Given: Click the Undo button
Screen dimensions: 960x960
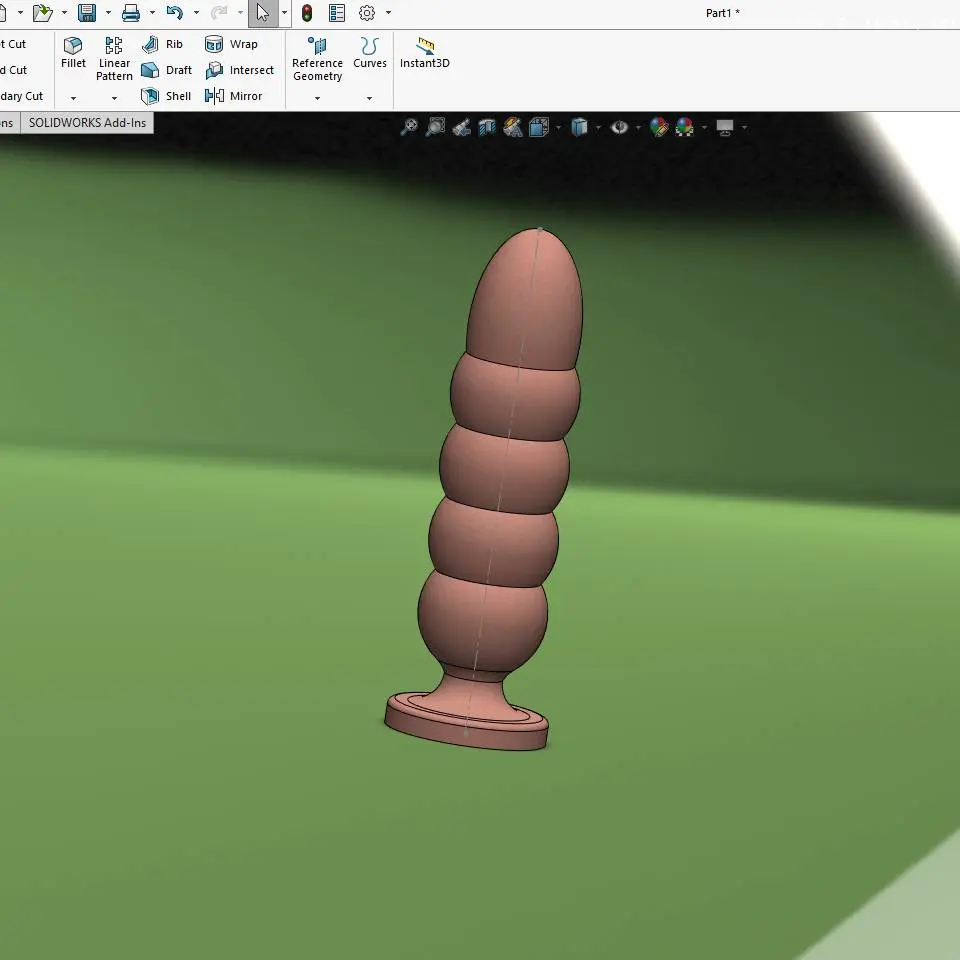Looking at the screenshot, I should point(174,13).
